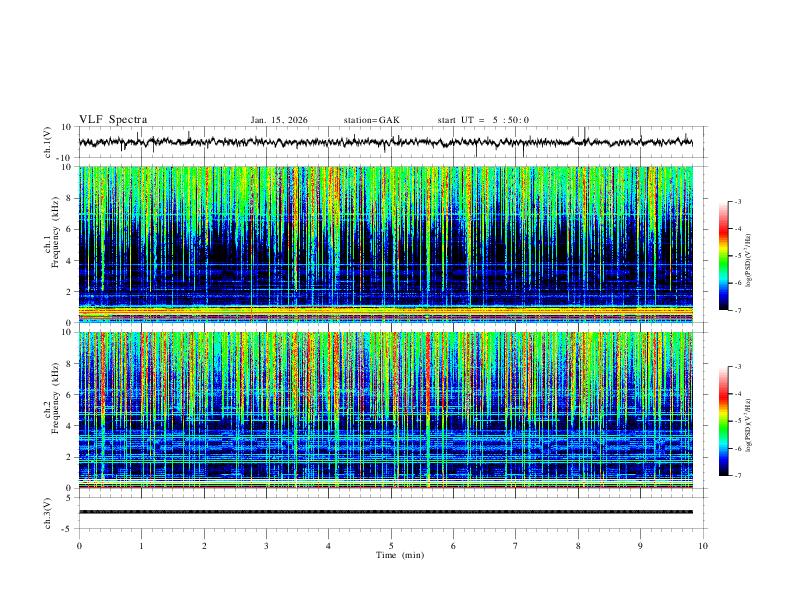Click the "-4" tick on ch.2 colorbar

point(738,394)
